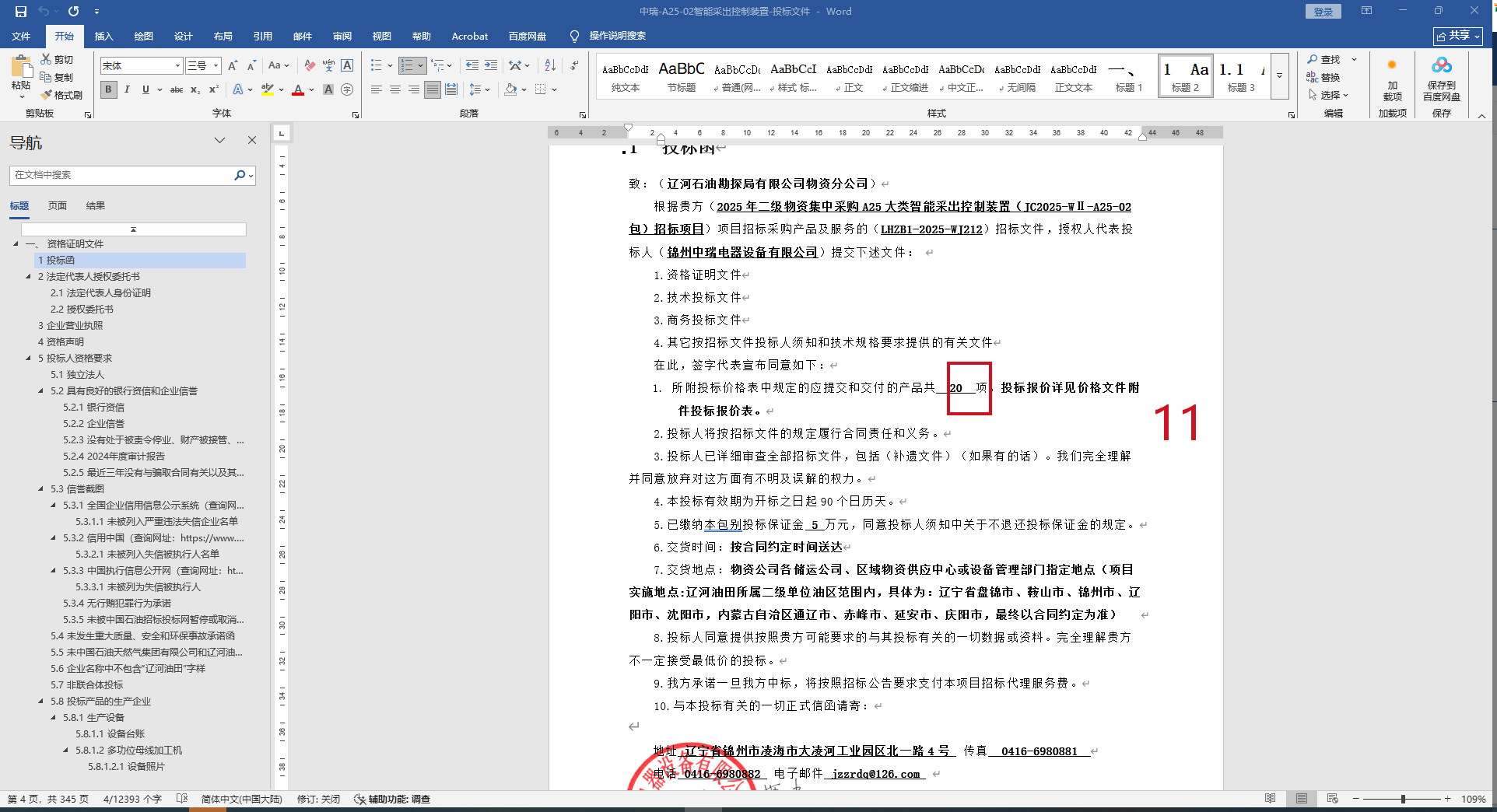Toggle show/hide paragraph marks
The width and height of the screenshot is (1497, 812).
pyautogui.click(x=575, y=66)
